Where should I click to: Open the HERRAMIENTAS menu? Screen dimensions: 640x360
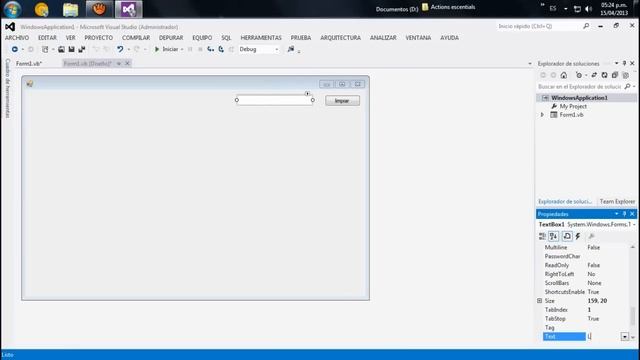[261, 38]
